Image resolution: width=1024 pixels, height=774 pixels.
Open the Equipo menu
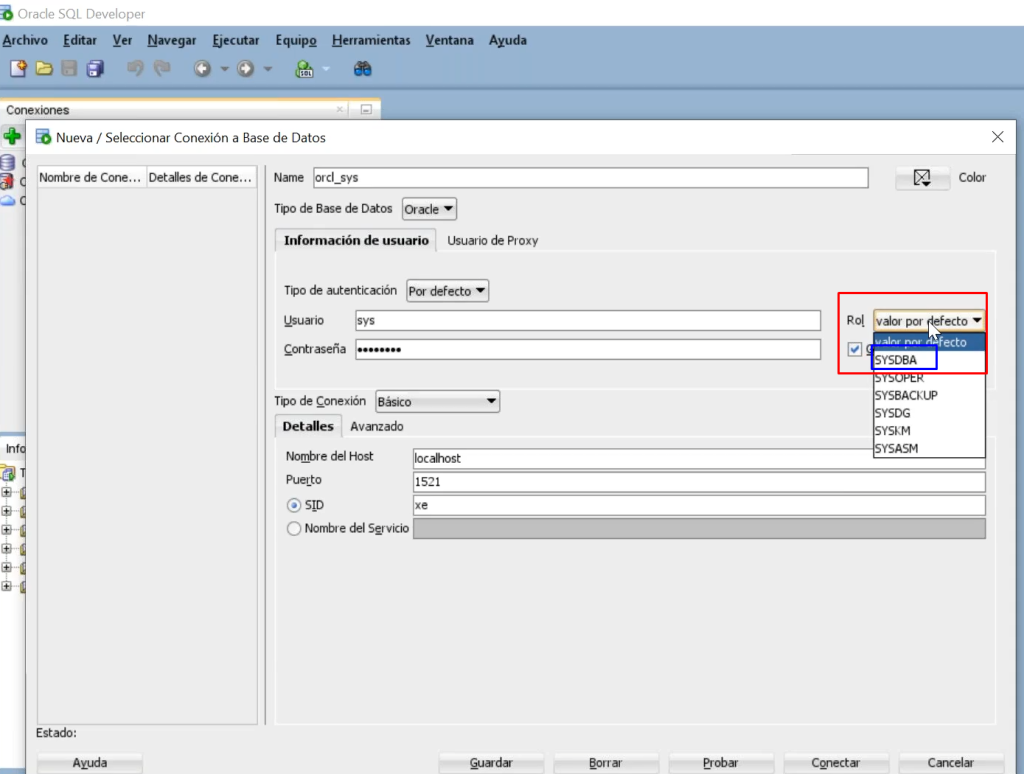coord(296,40)
